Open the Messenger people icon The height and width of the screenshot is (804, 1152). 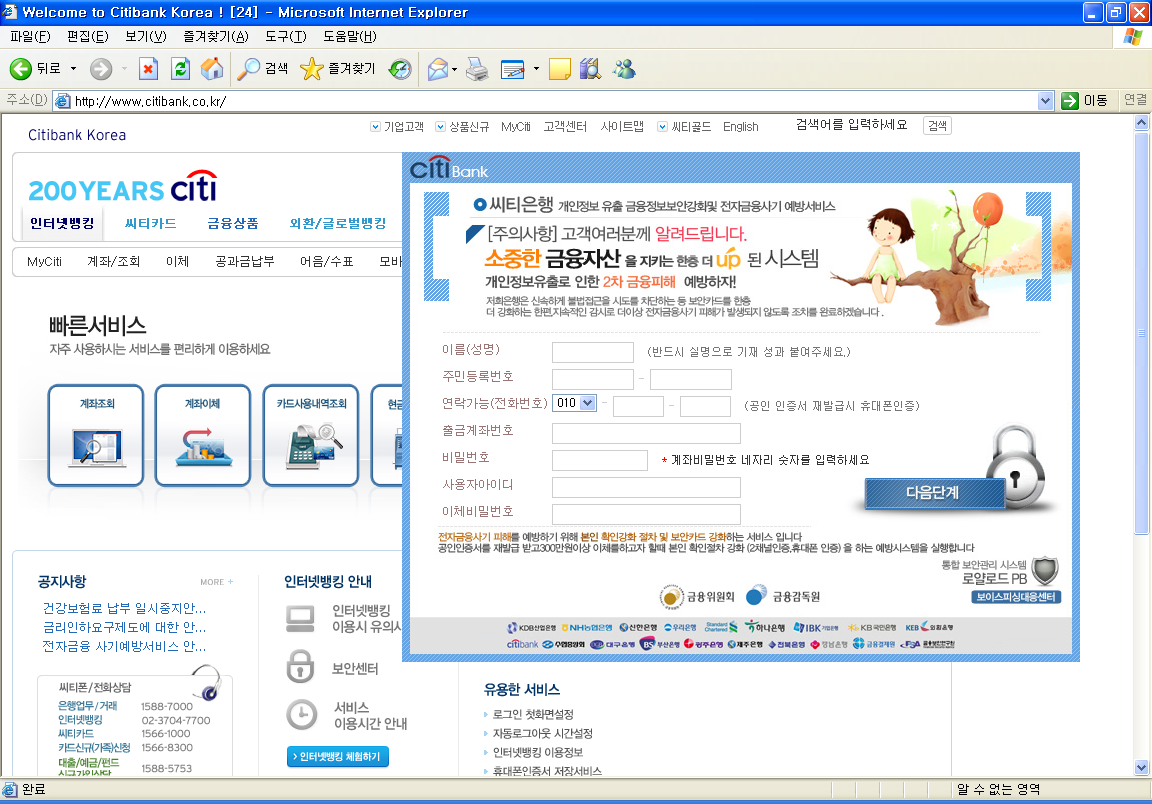click(624, 69)
